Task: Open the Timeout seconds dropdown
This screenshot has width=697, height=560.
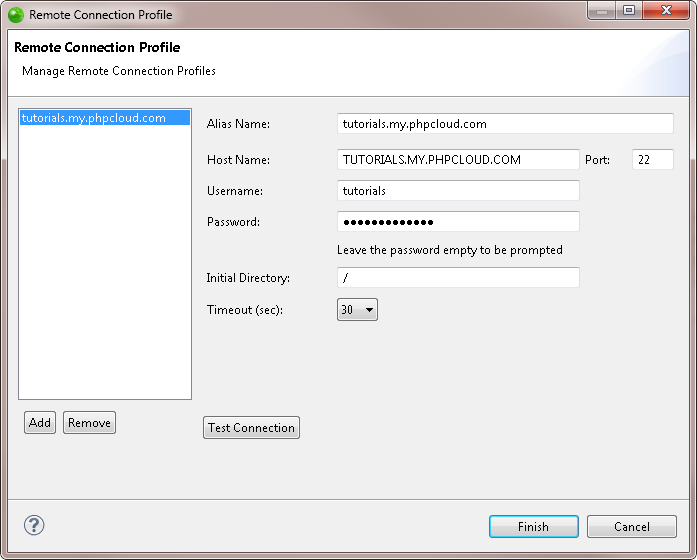Action: point(357,309)
